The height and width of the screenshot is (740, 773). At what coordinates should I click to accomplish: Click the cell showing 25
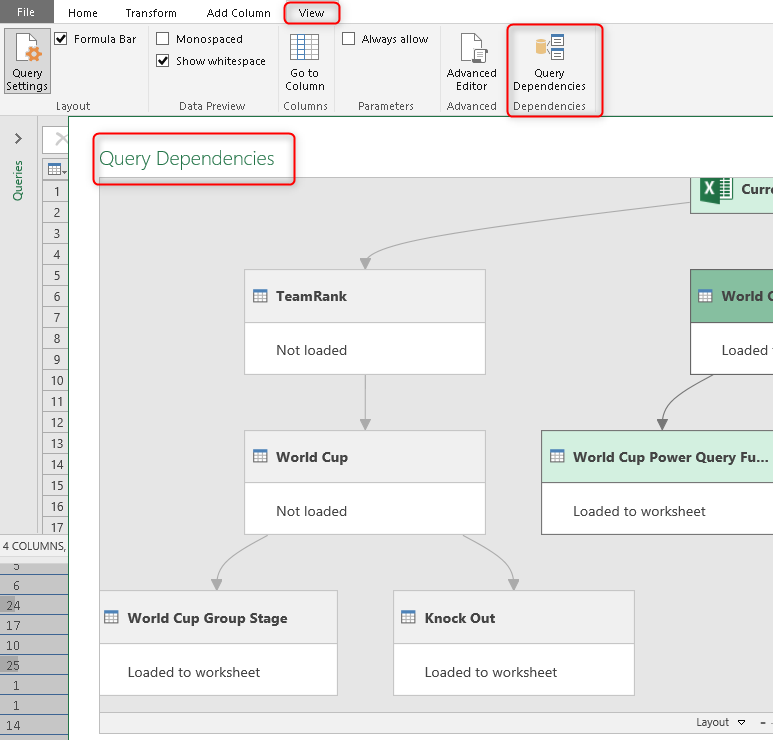[34, 666]
